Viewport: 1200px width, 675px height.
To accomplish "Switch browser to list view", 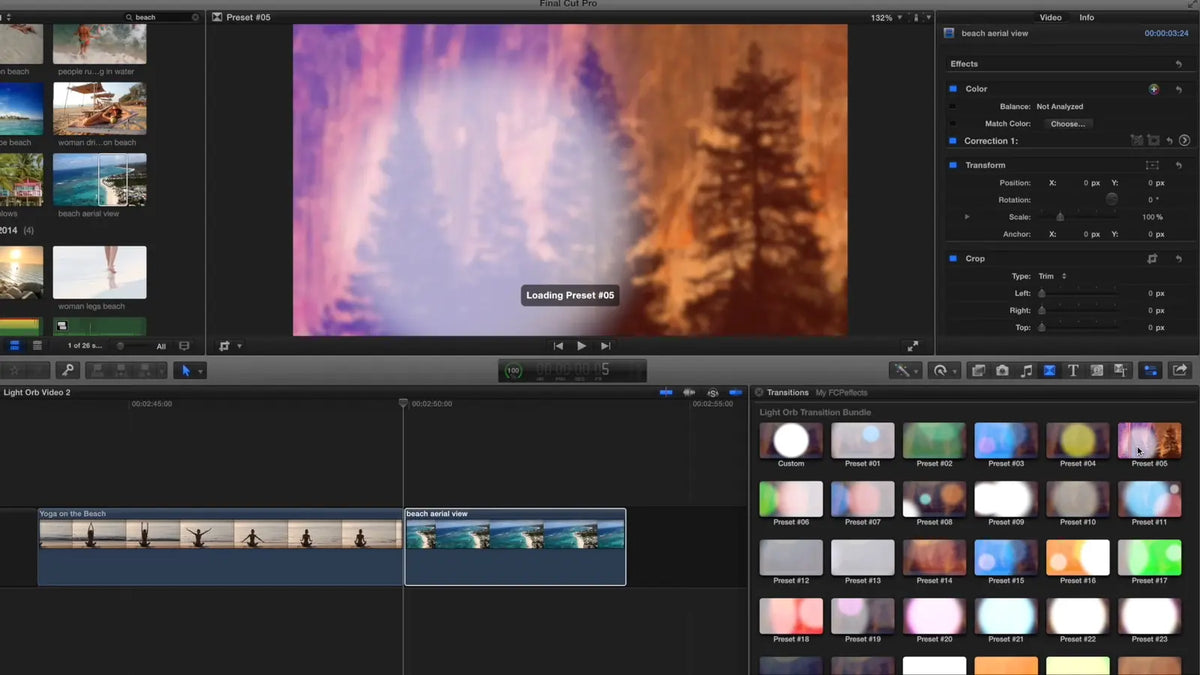I will (x=37, y=346).
